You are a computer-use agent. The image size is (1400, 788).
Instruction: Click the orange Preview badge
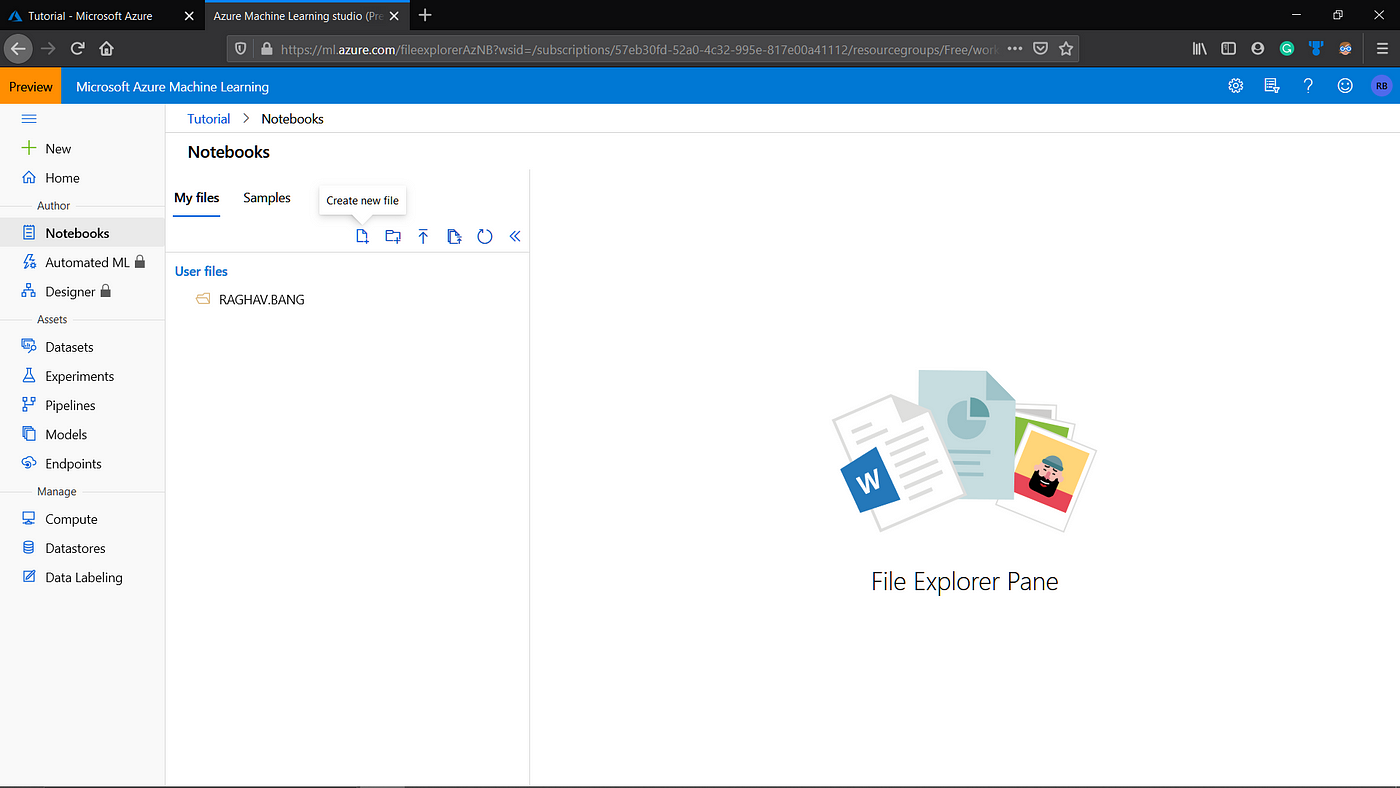[31, 87]
